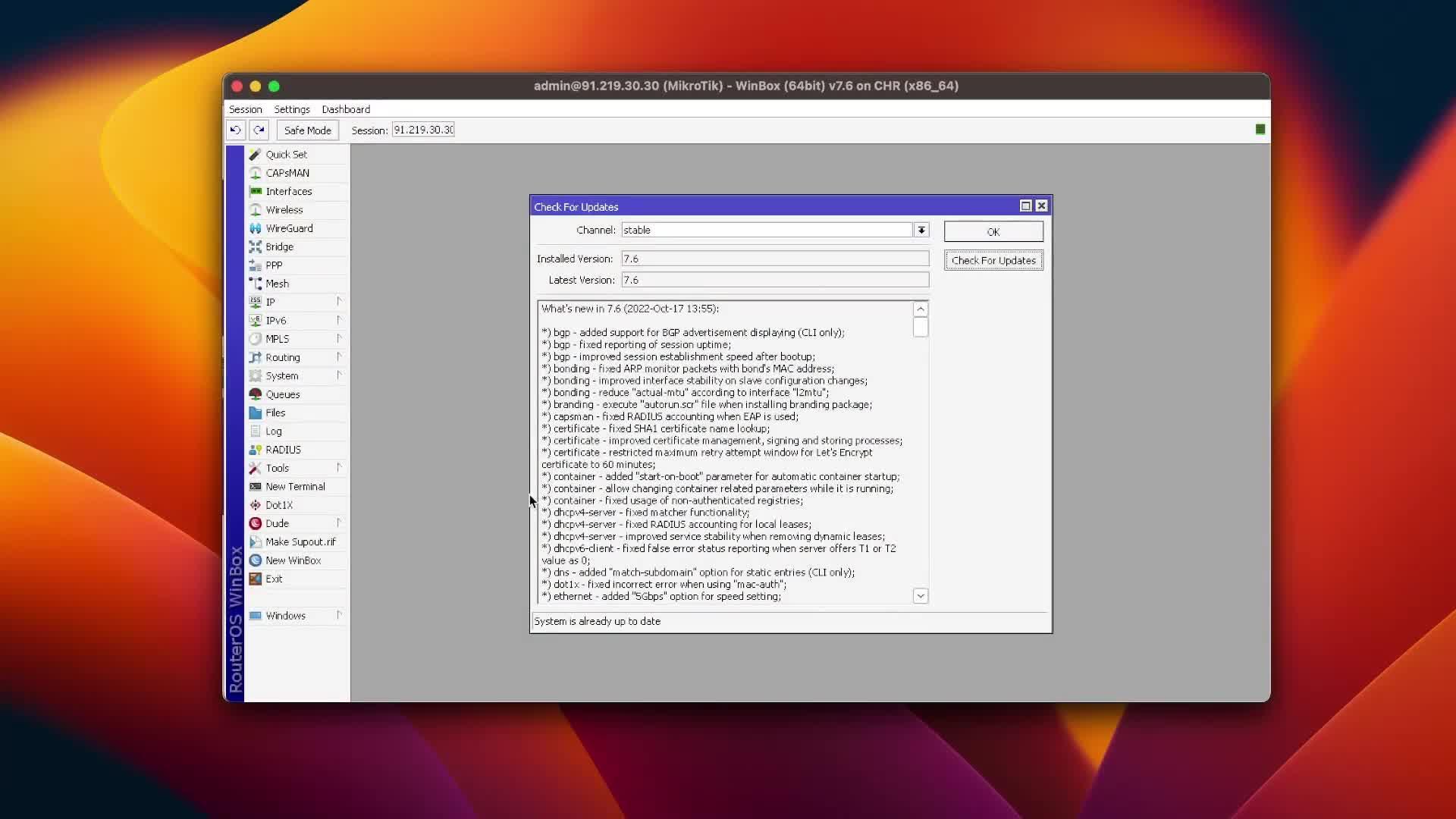Click the MPLS menu icon
Screen dimensions: 1456x819
point(255,339)
